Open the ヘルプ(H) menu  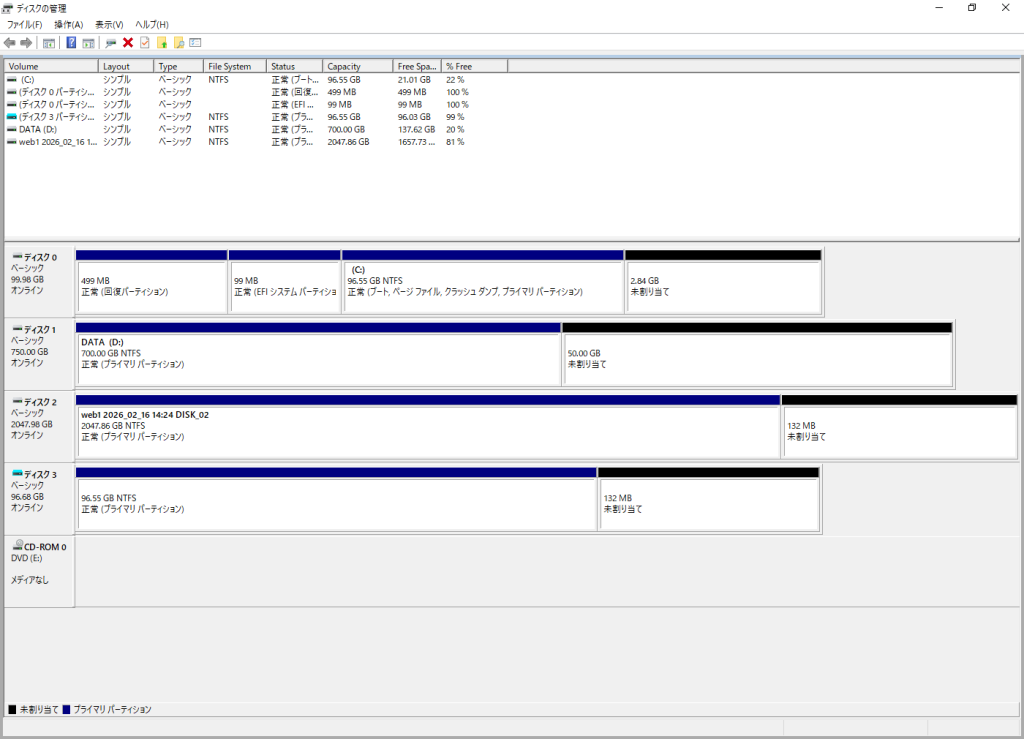(152, 24)
